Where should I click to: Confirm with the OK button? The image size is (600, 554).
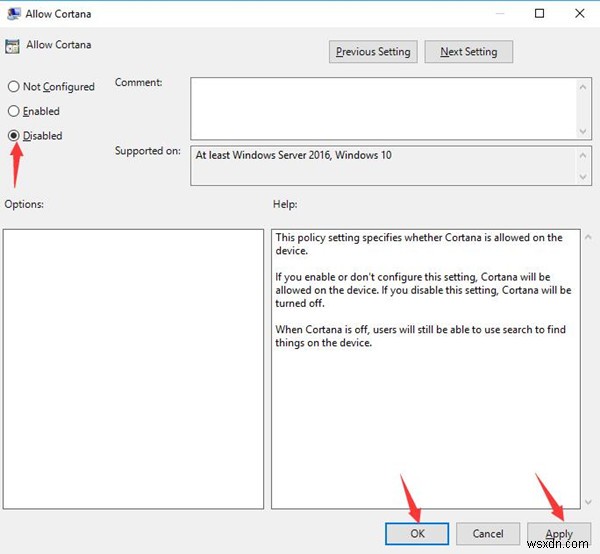click(417, 533)
